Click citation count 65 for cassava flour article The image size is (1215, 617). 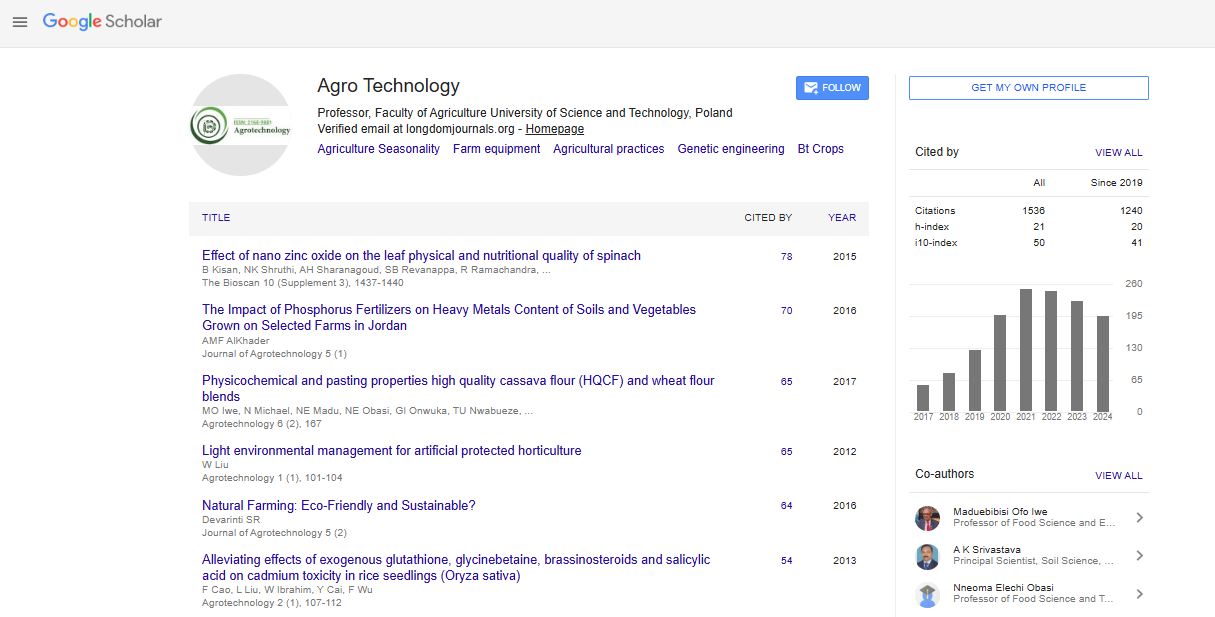pyautogui.click(x=787, y=382)
